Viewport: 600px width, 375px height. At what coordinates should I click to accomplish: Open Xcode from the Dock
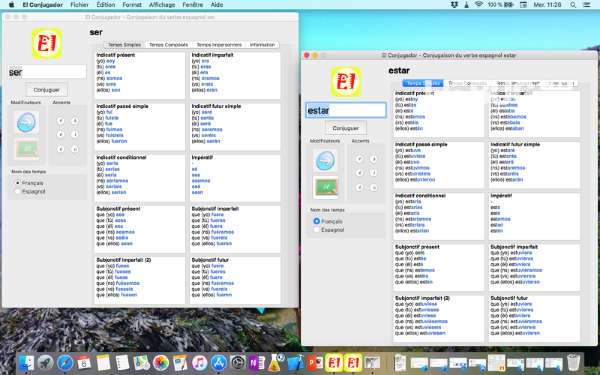tap(295, 363)
